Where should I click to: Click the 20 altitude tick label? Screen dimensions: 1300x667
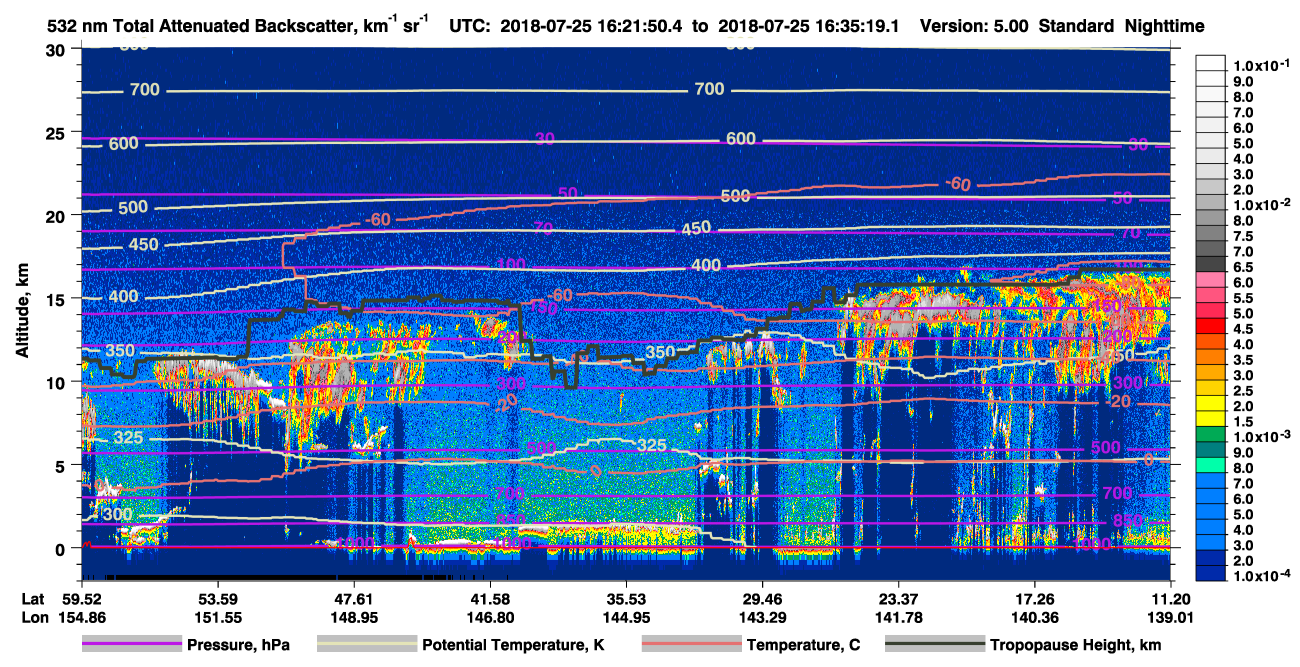point(58,216)
